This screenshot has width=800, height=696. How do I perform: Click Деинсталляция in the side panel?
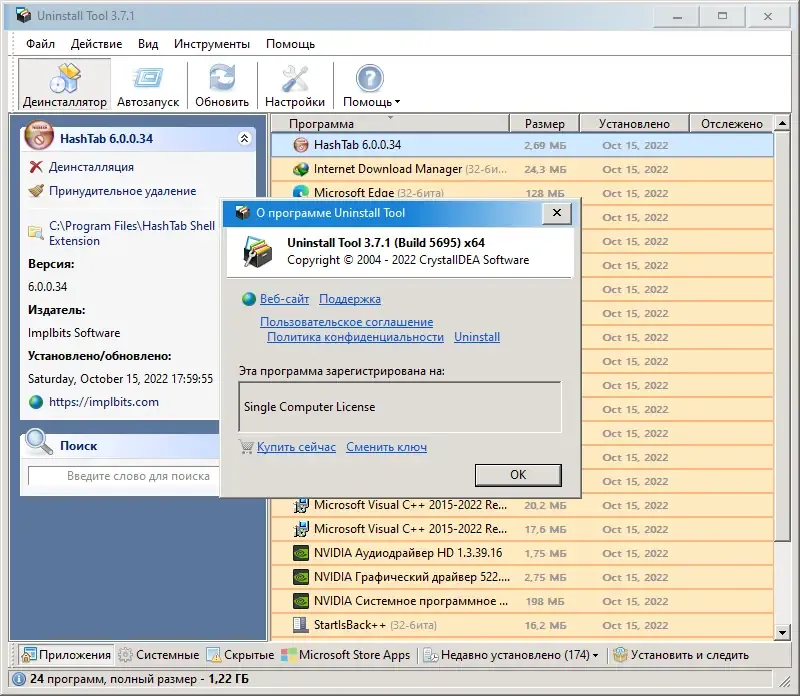(x=91, y=167)
